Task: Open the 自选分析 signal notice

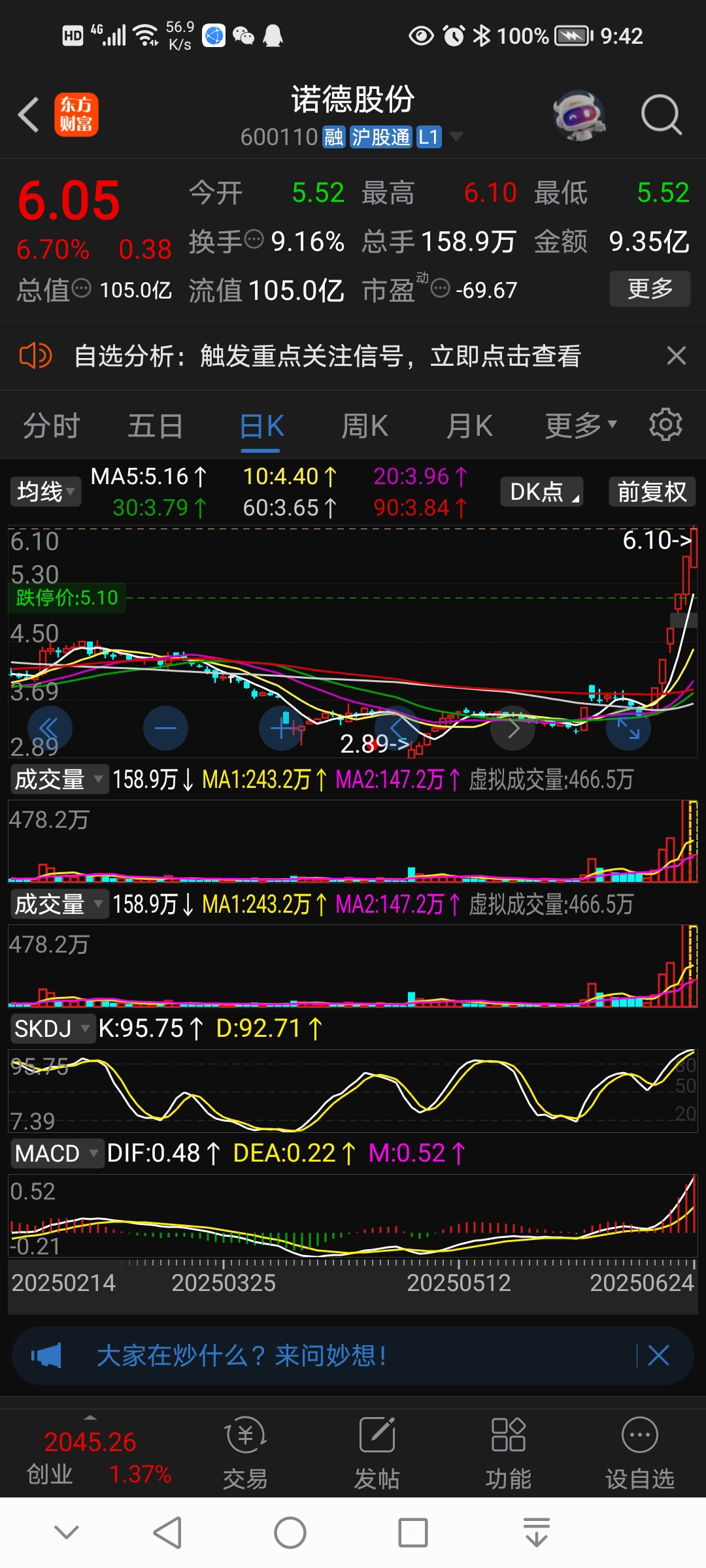Action: click(x=328, y=356)
